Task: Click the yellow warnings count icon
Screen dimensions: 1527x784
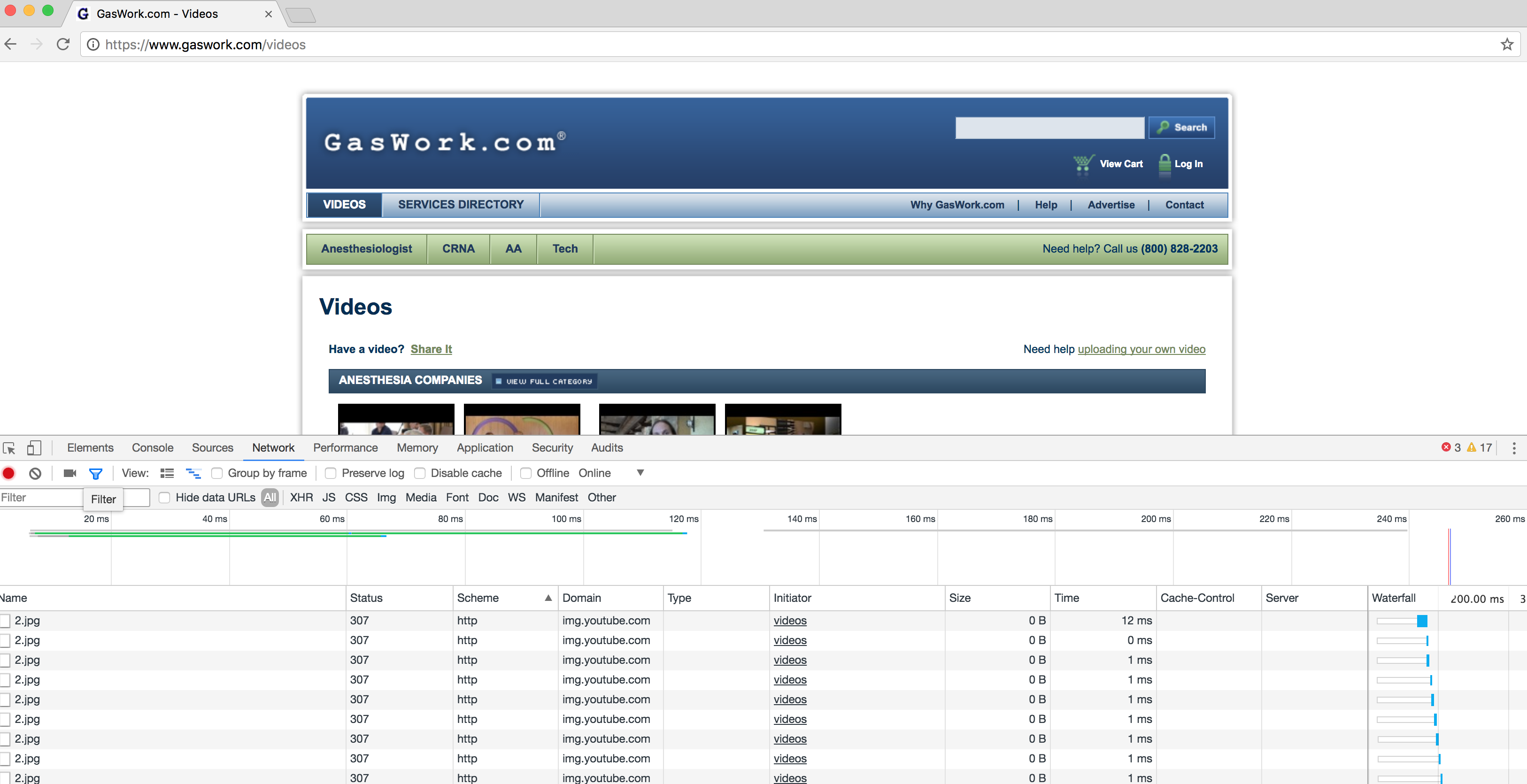Action: [x=1471, y=447]
